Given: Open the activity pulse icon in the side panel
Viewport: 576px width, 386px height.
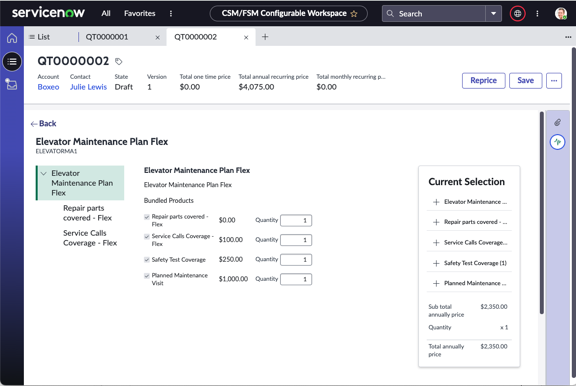Looking at the screenshot, I should [557, 142].
